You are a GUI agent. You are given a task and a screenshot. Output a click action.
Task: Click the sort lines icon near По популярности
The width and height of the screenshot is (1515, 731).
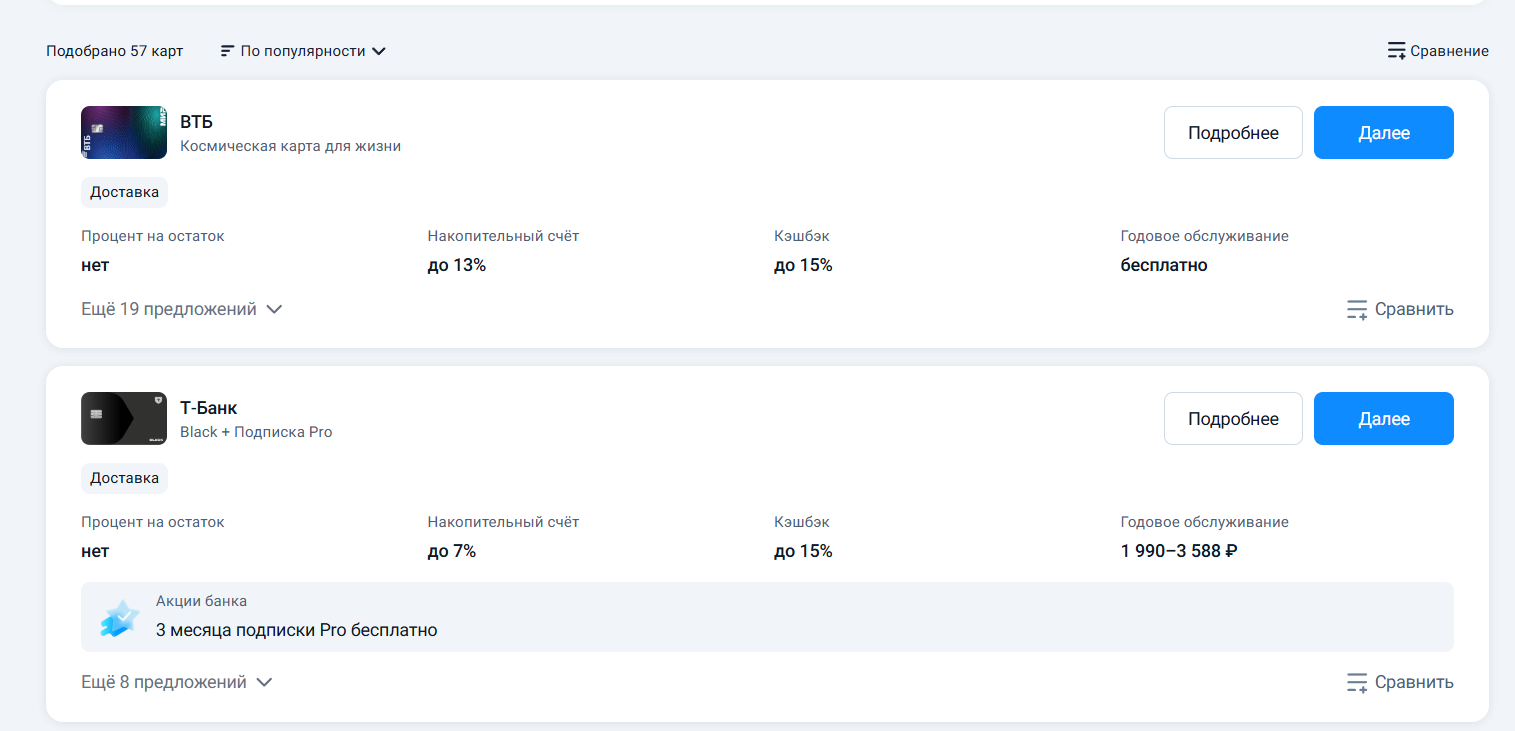pos(227,51)
